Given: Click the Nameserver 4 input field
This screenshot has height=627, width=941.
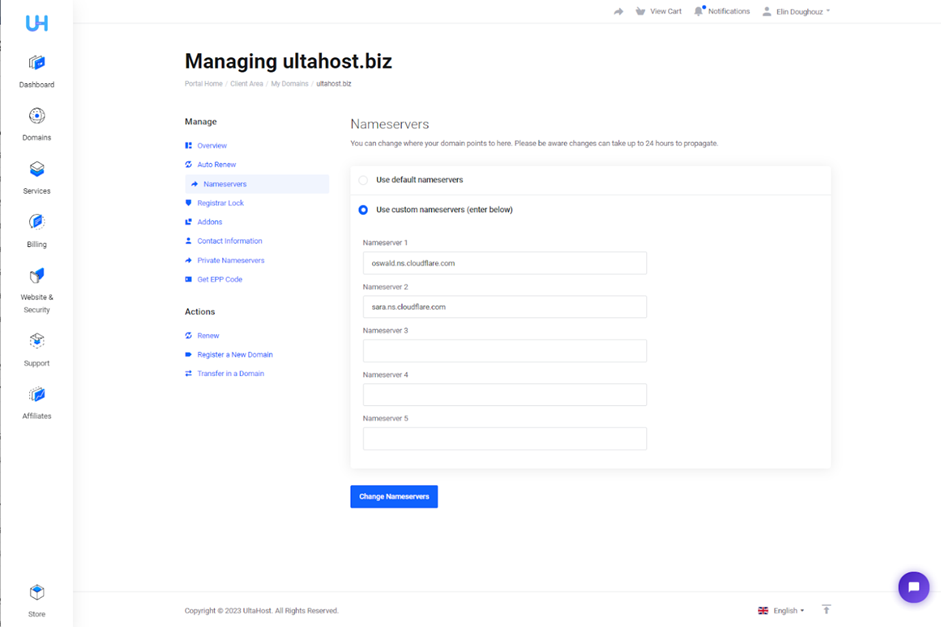Looking at the screenshot, I should tap(505, 395).
